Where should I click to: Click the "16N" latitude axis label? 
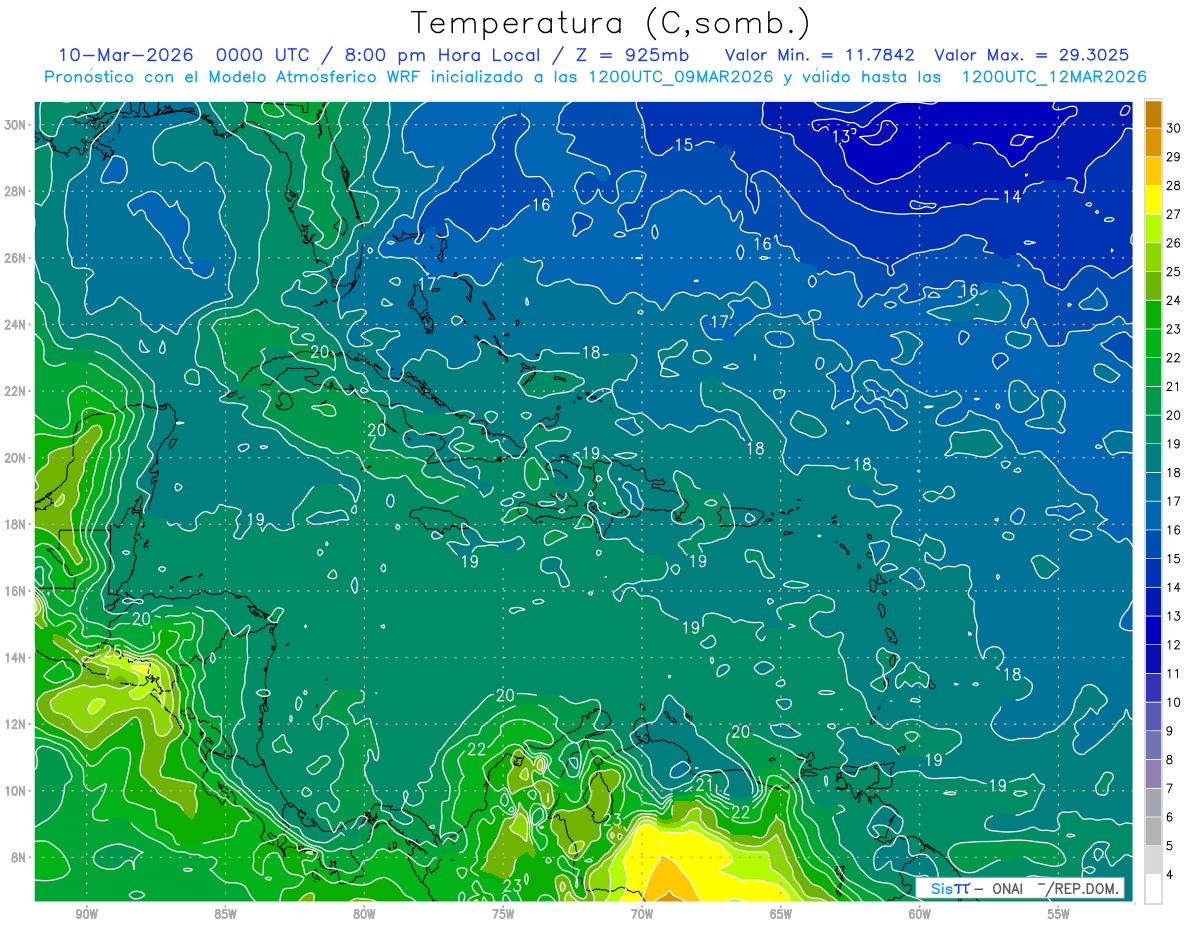(x=16, y=591)
